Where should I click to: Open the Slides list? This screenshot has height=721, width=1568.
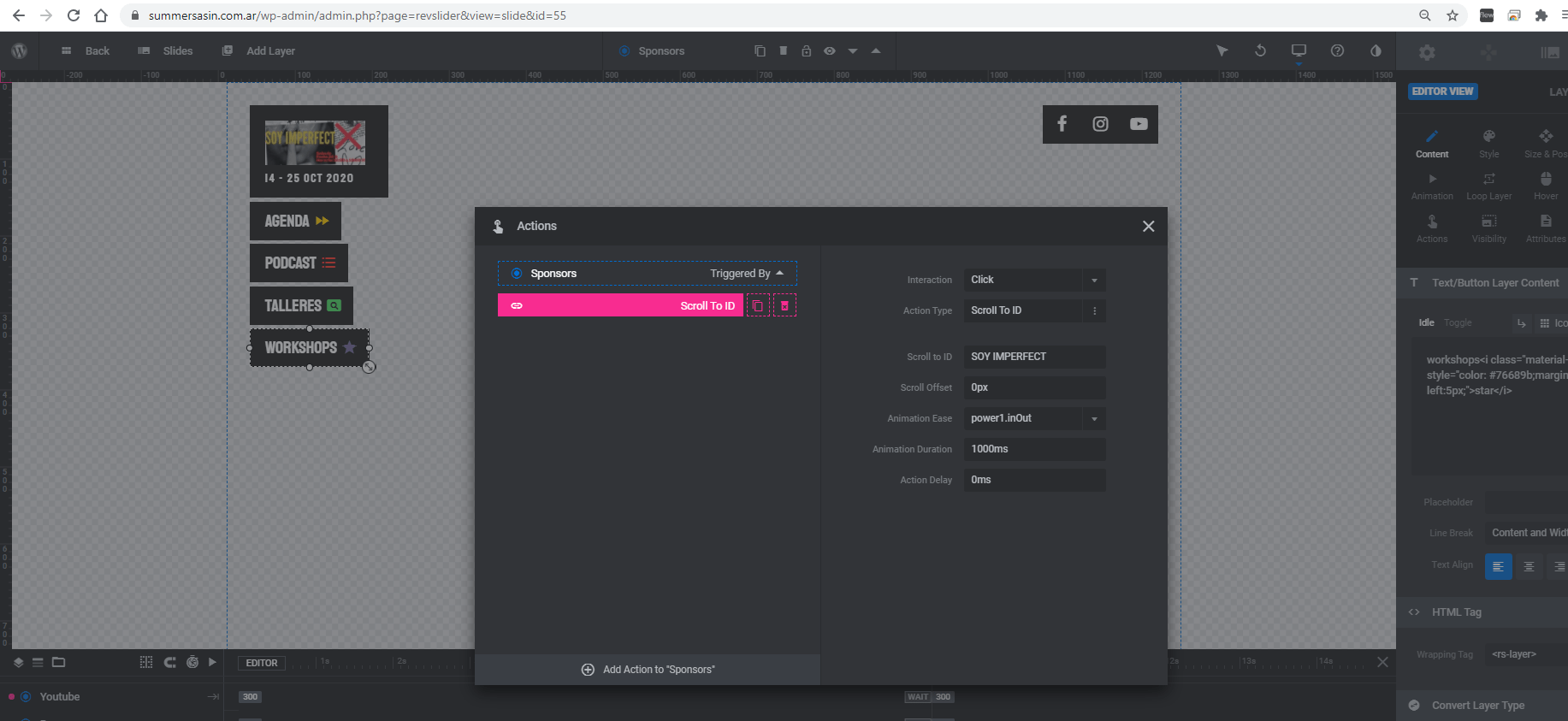(x=166, y=51)
